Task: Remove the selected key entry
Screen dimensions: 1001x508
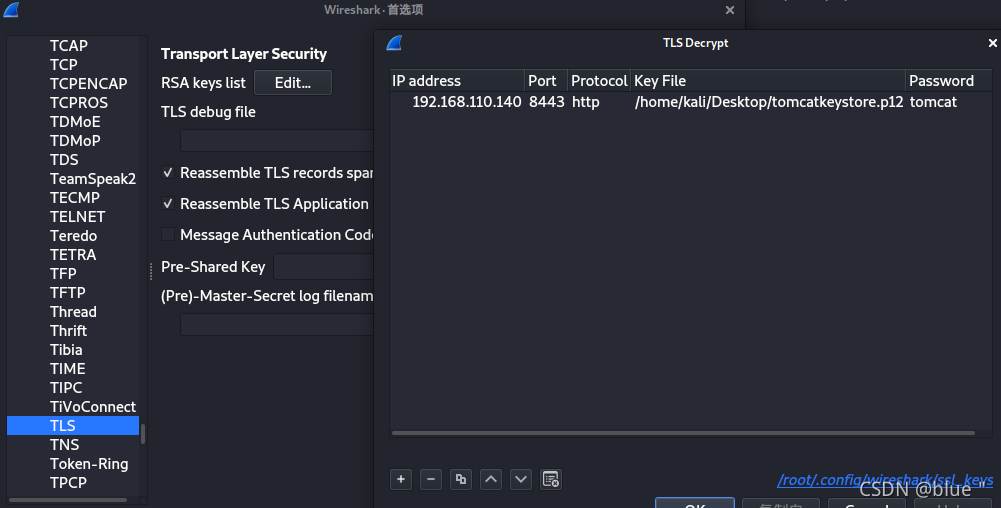Action: click(x=431, y=479)
